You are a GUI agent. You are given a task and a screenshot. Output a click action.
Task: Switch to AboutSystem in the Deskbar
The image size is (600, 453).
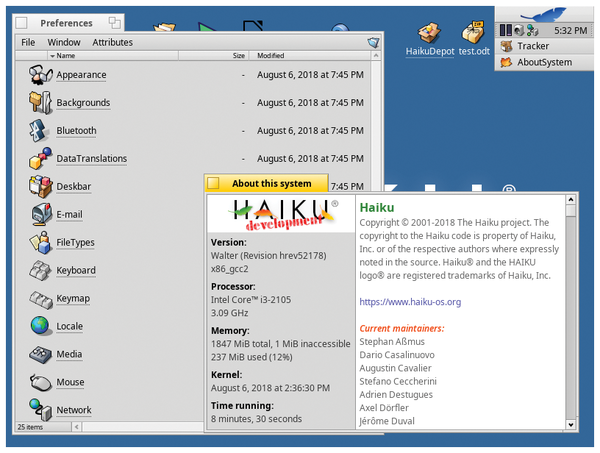(x=544, y=62)
